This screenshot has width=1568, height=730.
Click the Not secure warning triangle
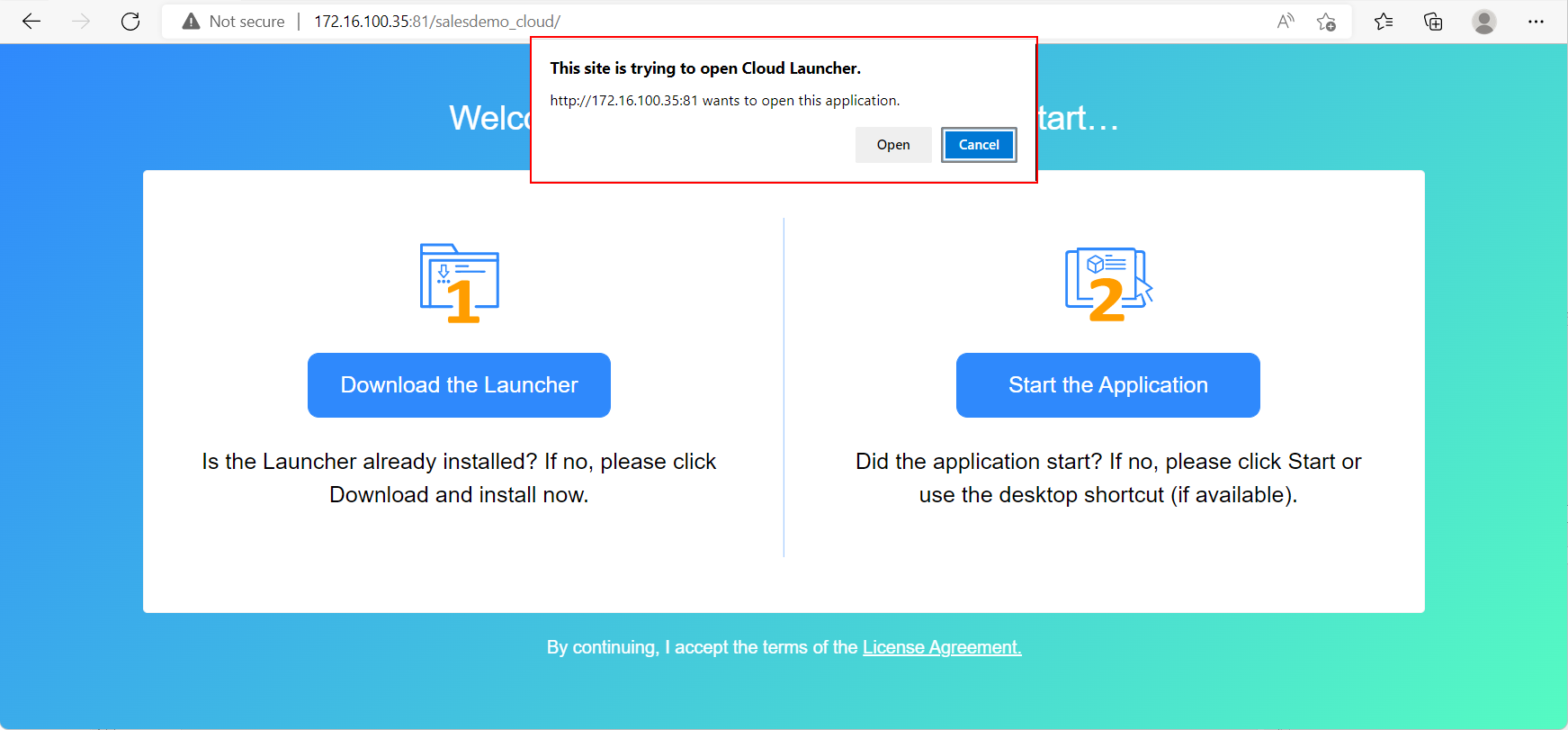point(191,22)
